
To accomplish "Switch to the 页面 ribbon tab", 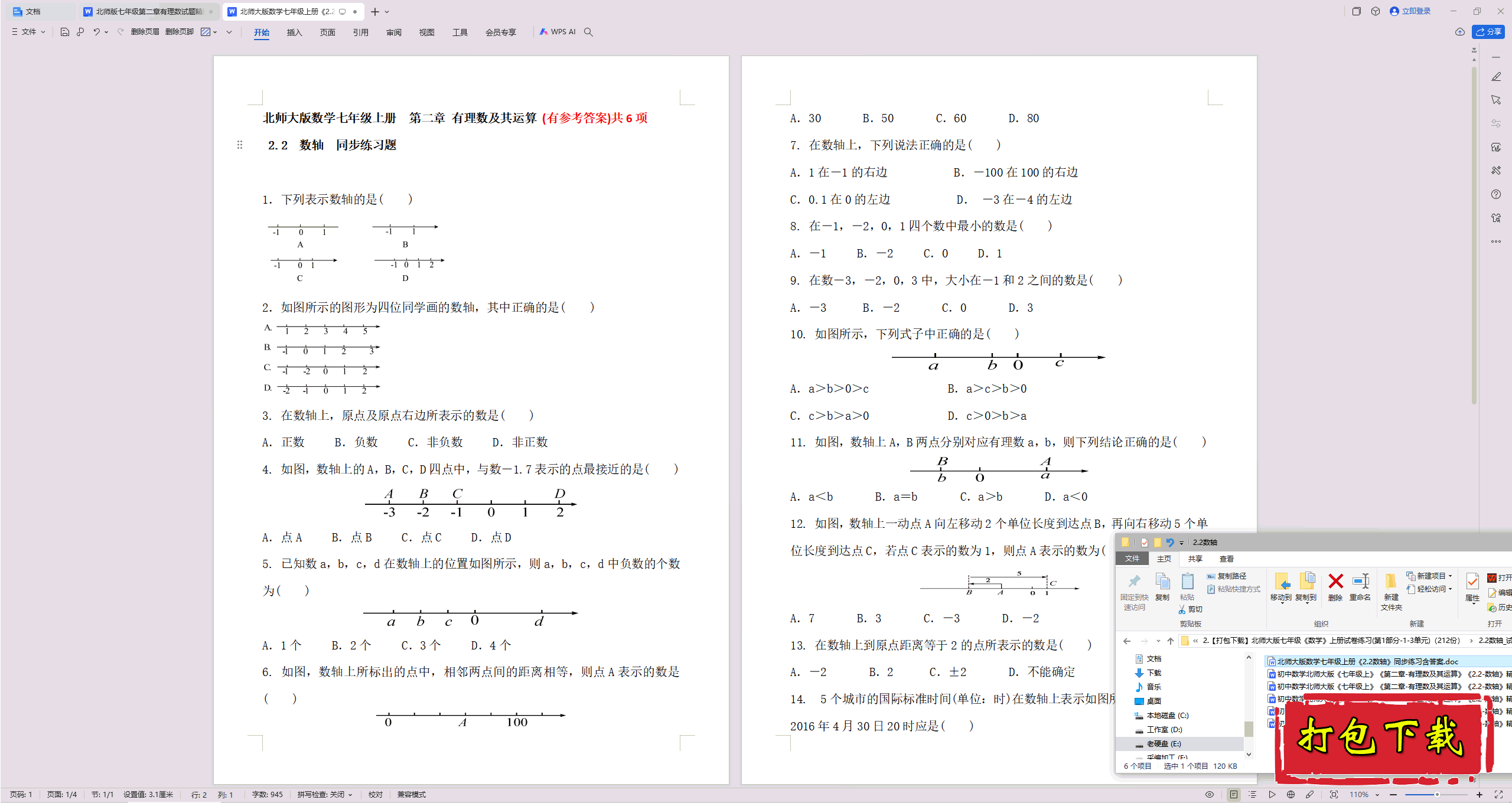I will (327, 32).
